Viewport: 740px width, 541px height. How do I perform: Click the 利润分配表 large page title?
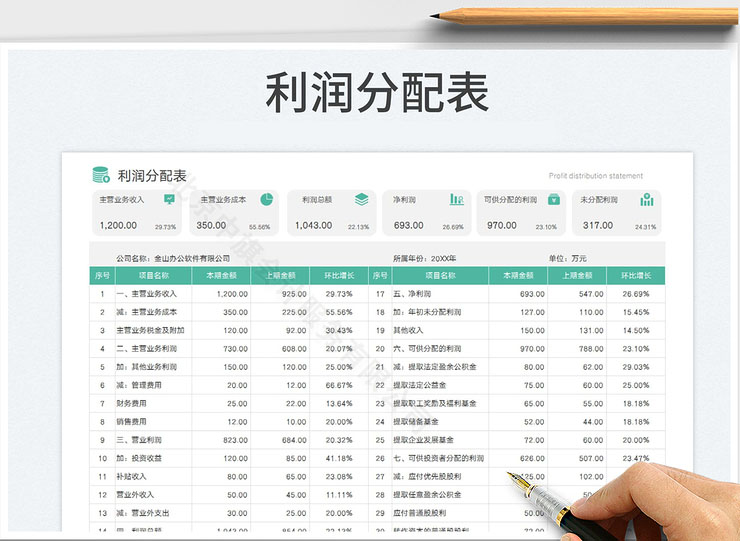[377, 94]
